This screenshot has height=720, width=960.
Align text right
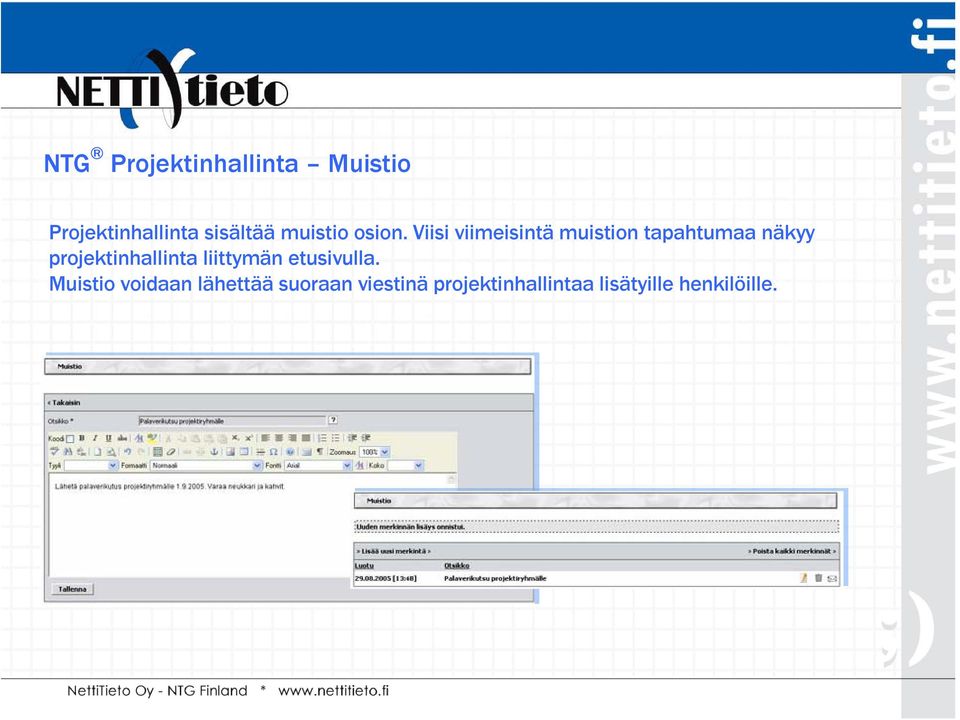tap(292, 438)
